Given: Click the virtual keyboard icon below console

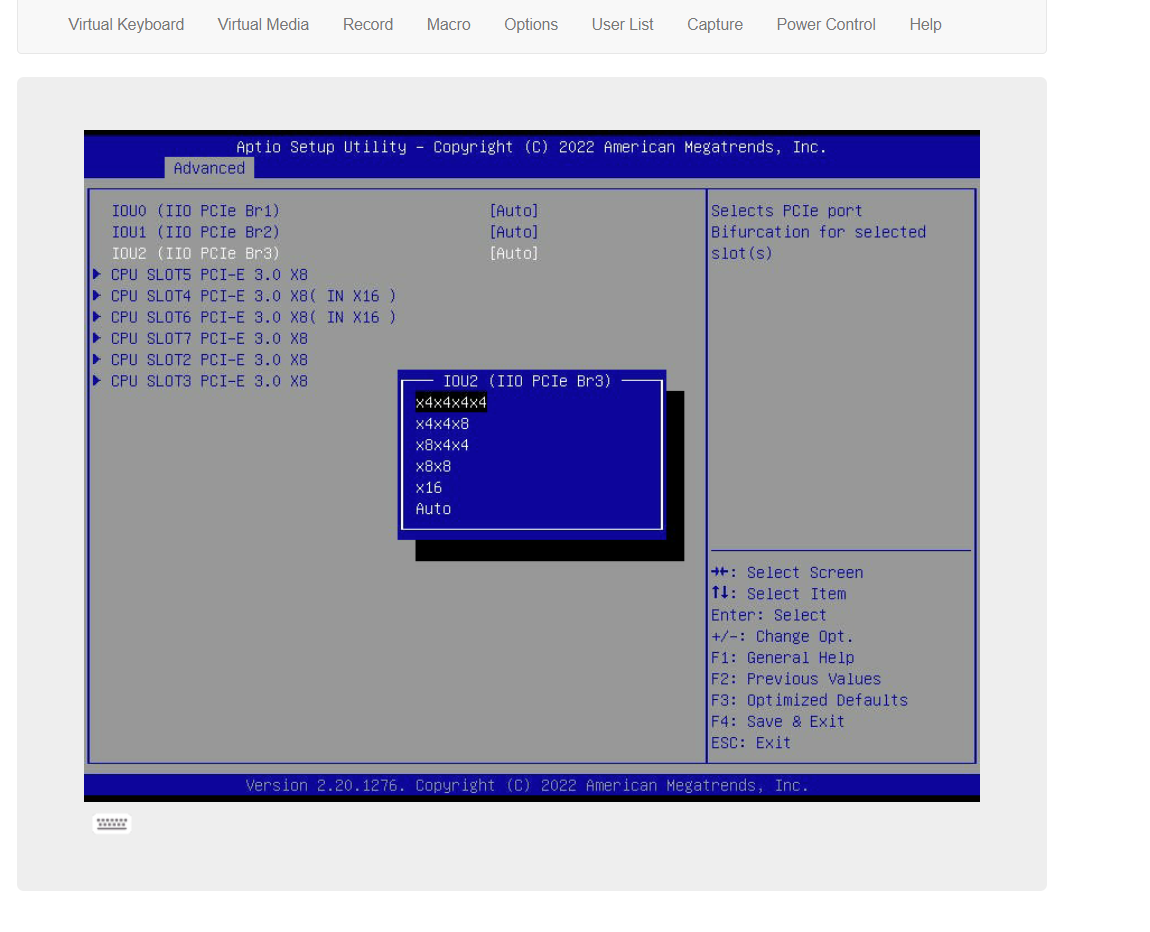Looking at the screenshot, I should tap(112, 824).
